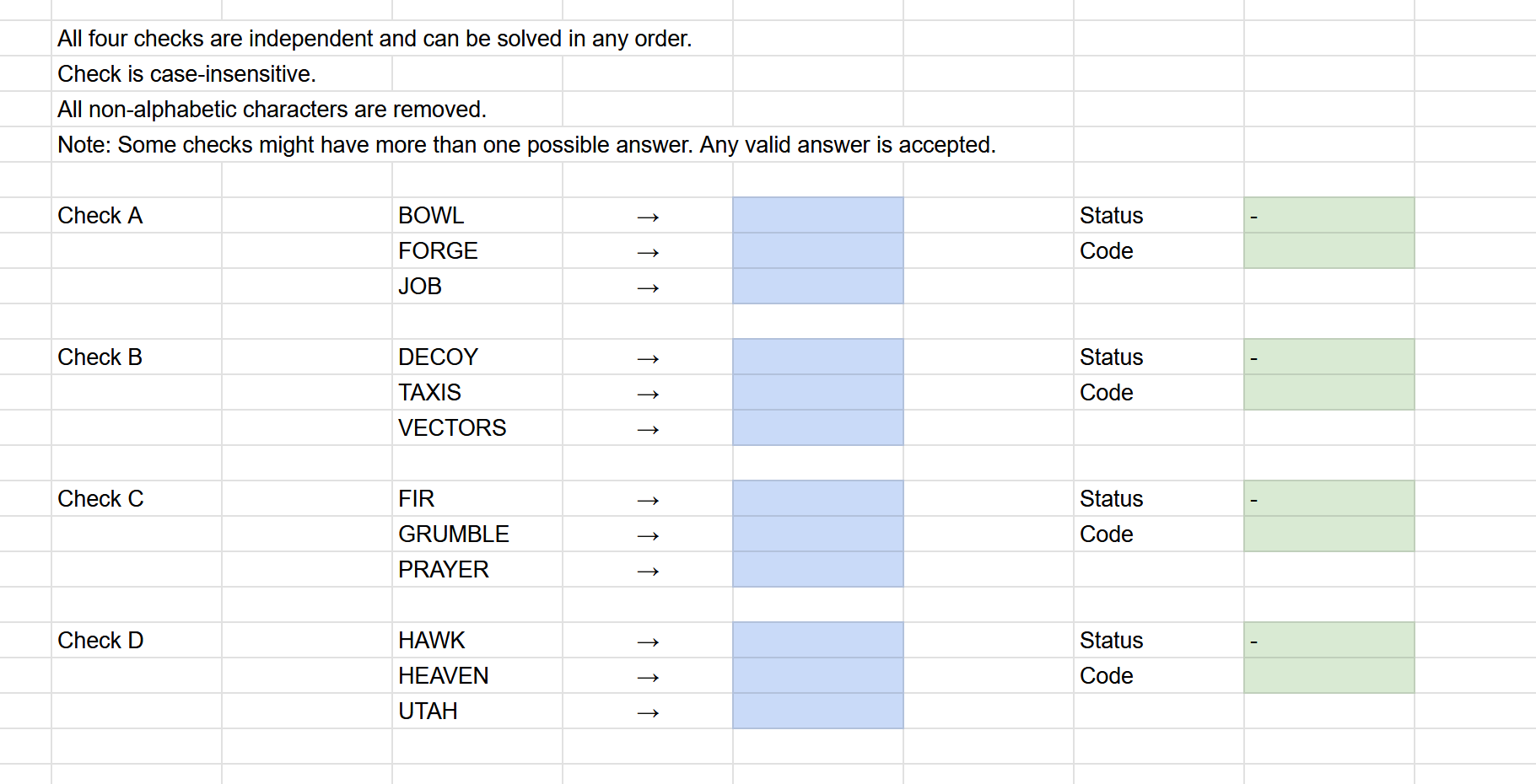The width and height of the screenshot is (1536, 784).
Task: Select Check A's green Code value cell
Action: [1329, 251]
